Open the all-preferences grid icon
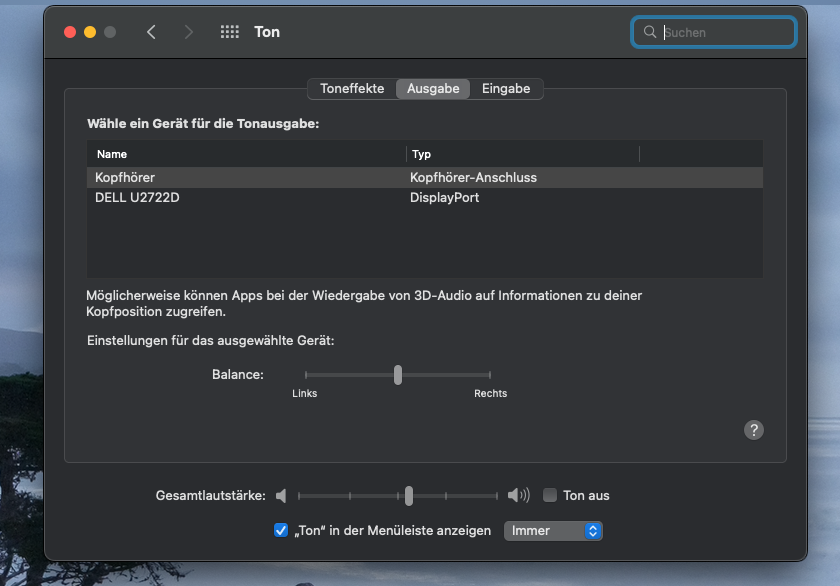This screenshot has width=840, height=586. (x=229, y=32)
